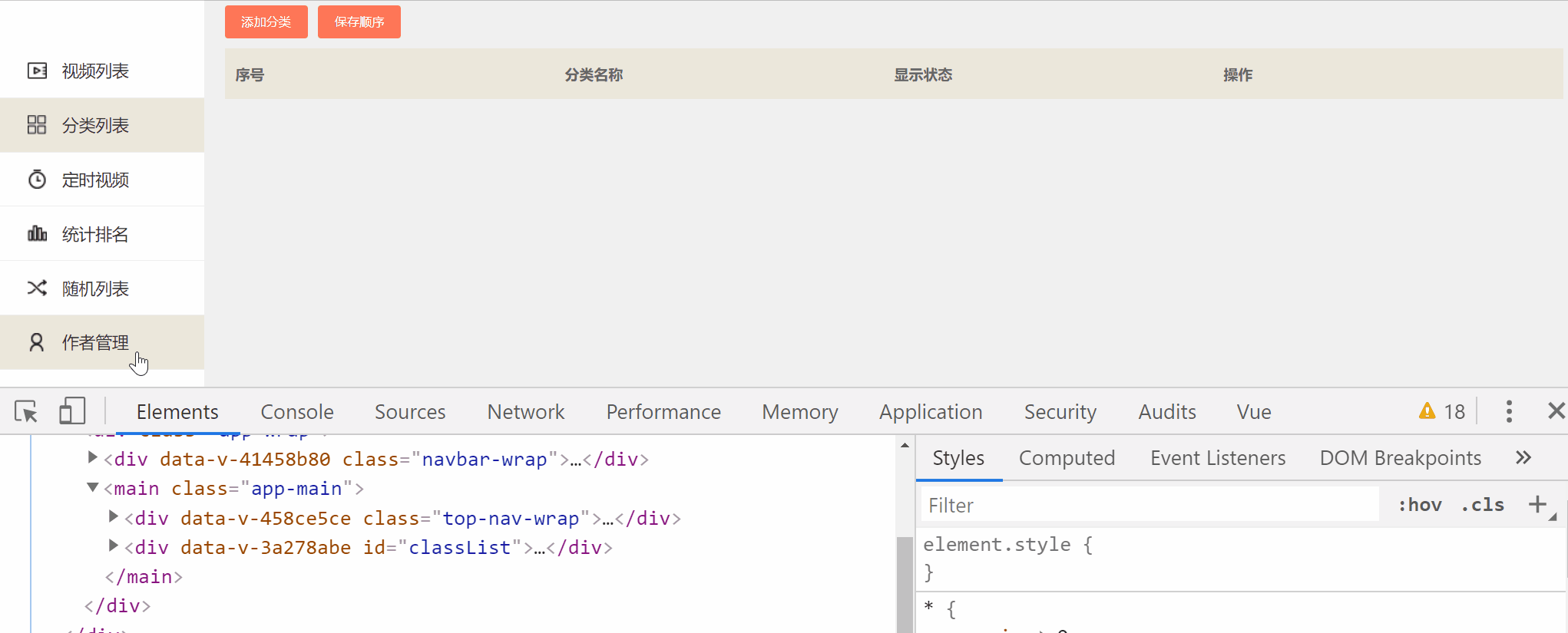This screenshot has height=633, width=1568.
Task: Click the person icon beside 作者管理
Action: pos(36,342)
